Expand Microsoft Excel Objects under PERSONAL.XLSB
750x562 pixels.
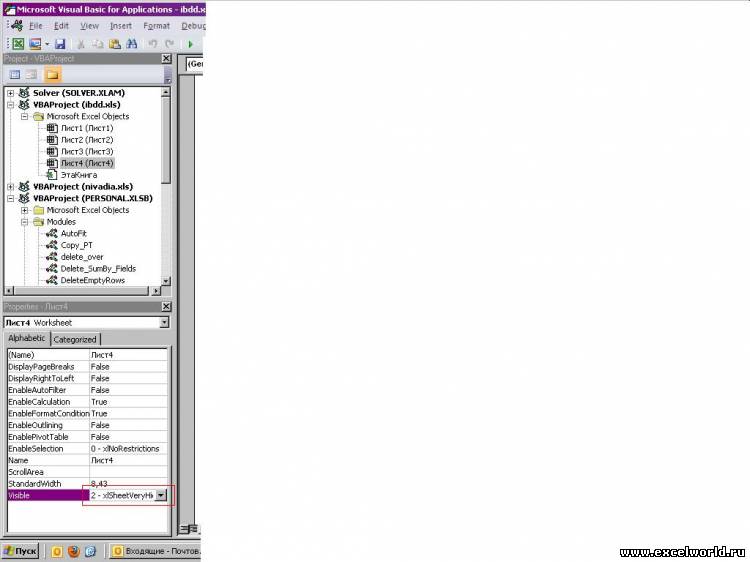tap(24, 210)
